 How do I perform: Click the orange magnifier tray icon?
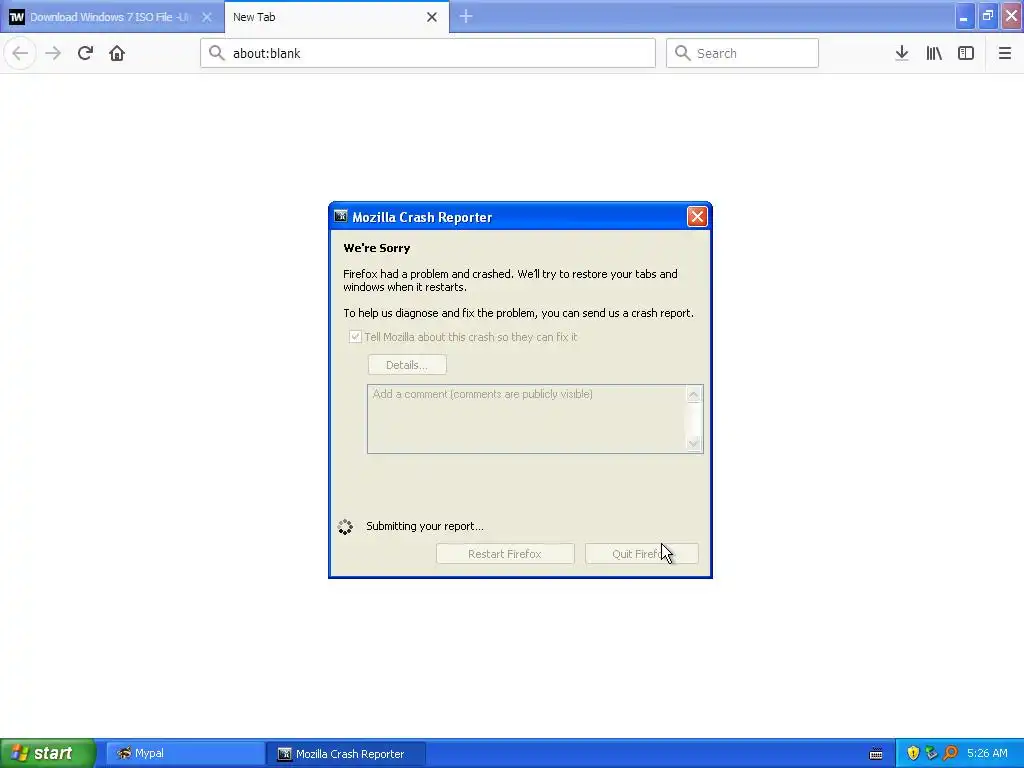click(x=950, y=754)
